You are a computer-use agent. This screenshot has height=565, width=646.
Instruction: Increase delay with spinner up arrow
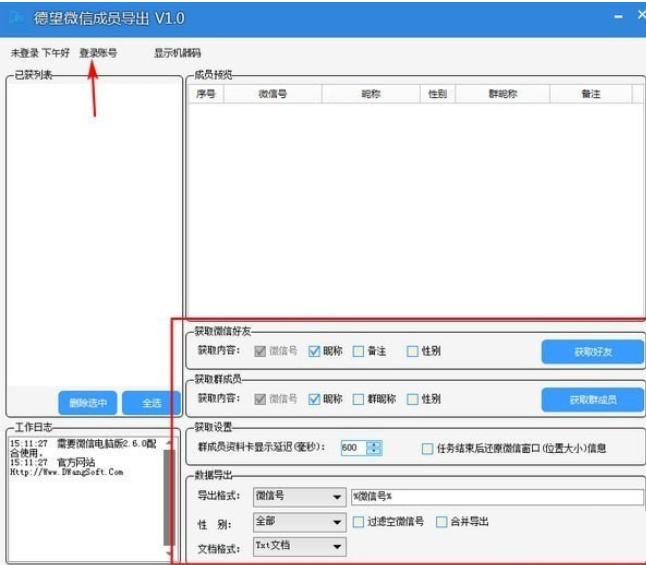374,444
